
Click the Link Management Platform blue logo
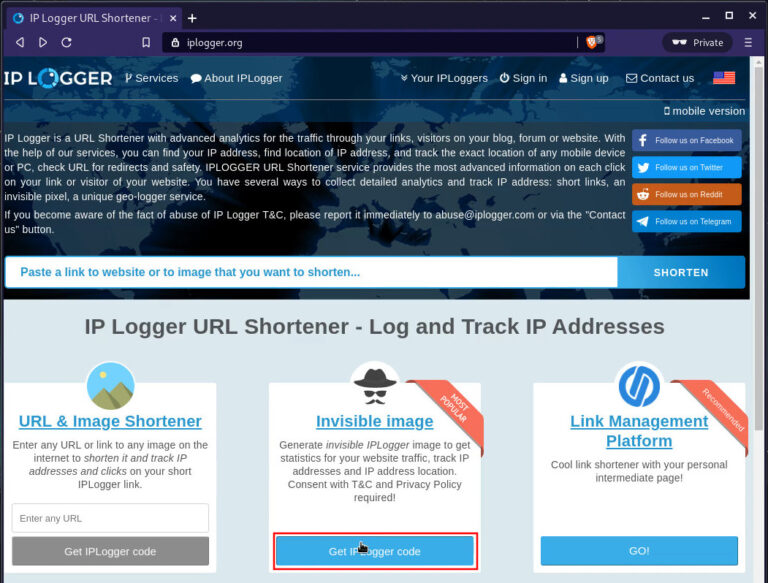point(639,385)
